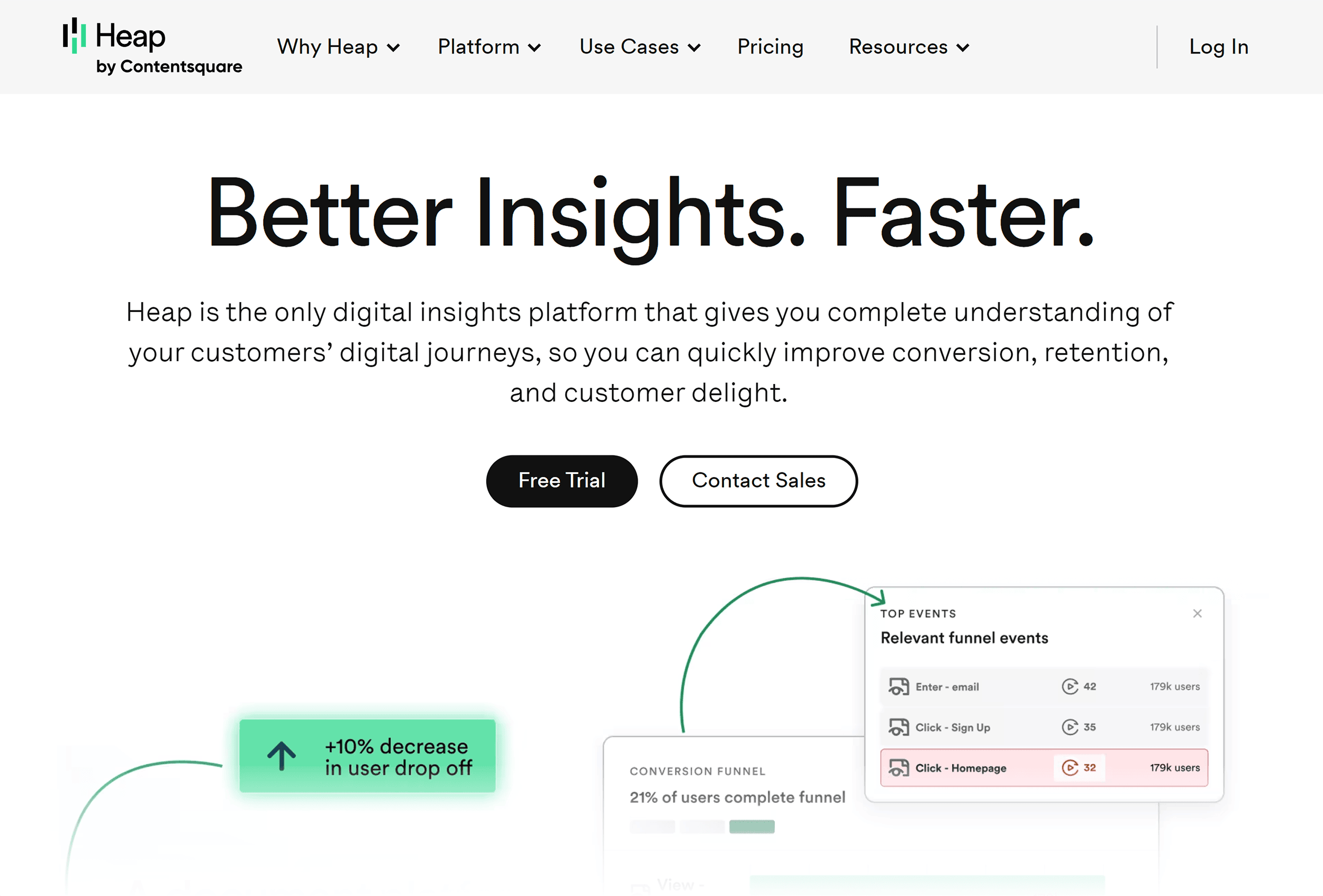The height and width of the screenshot is (896, 1323).
Task: Open the Platform dropdown menu
Action: click(488, 47)
